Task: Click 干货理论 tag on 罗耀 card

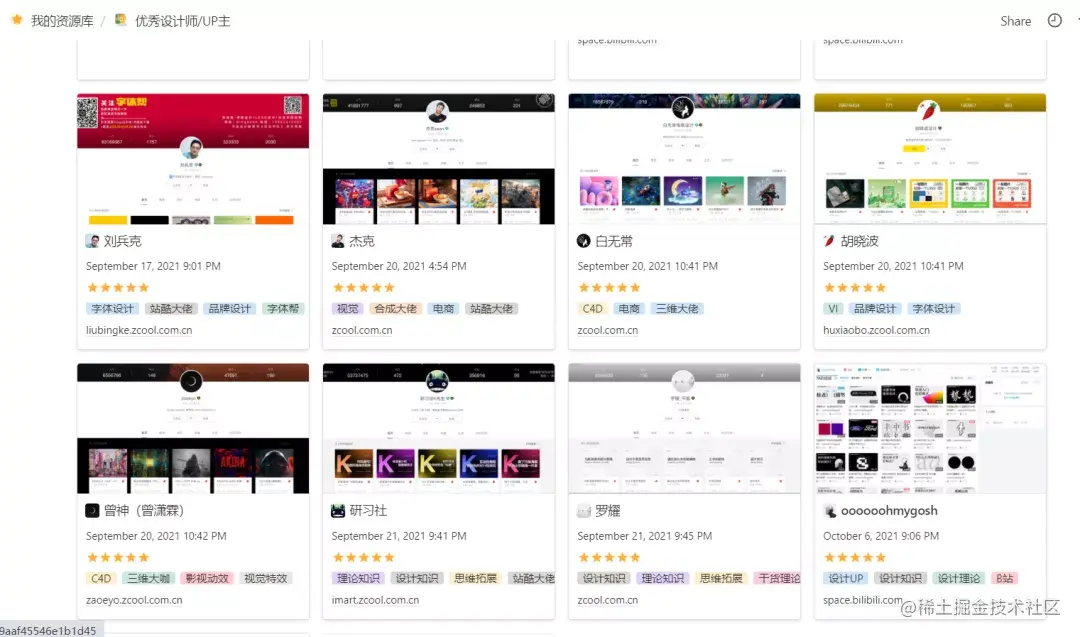Action: click(778, 578)
